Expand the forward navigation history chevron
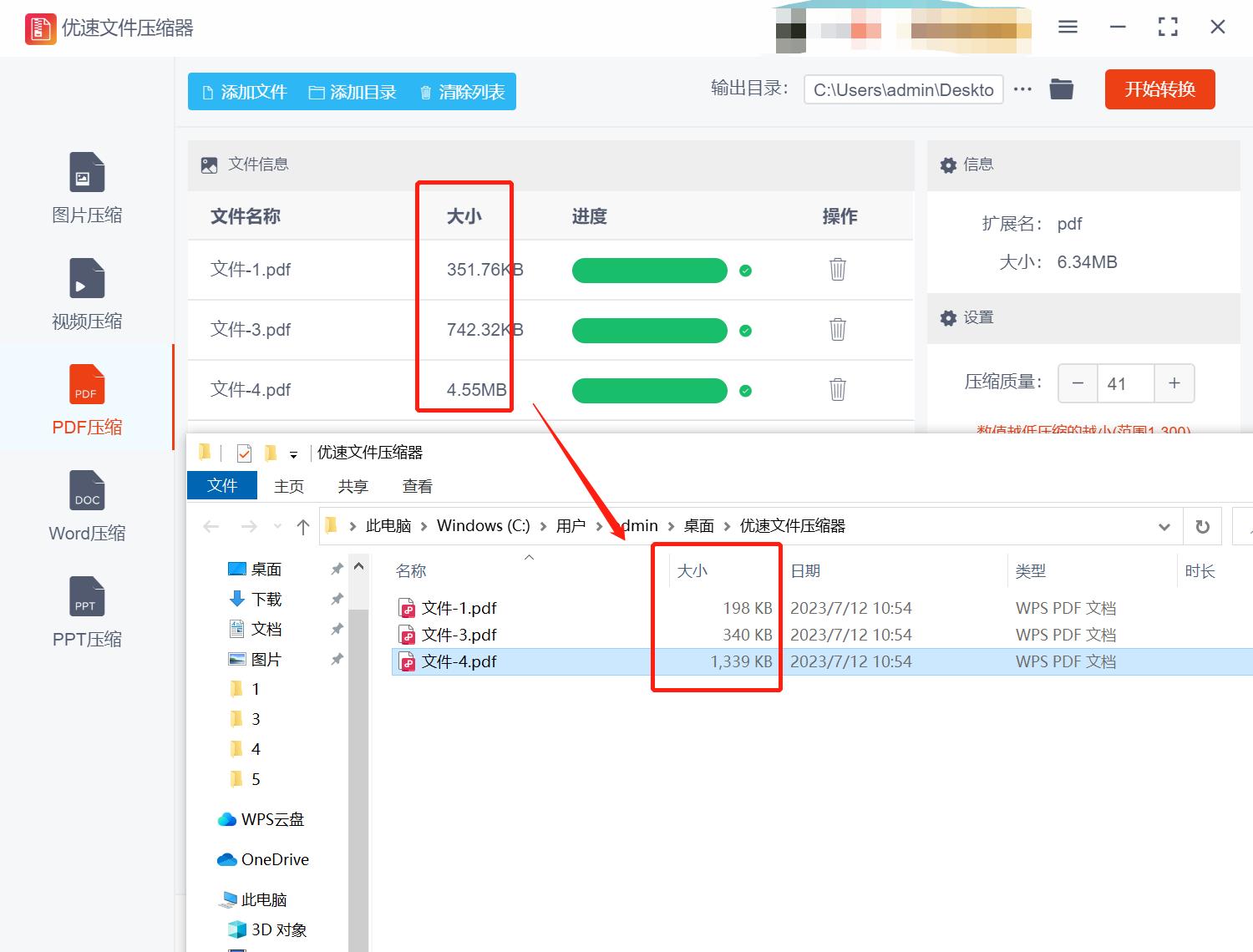The image size is (1253, 952). pyautogui.click(x=277, y=526)
